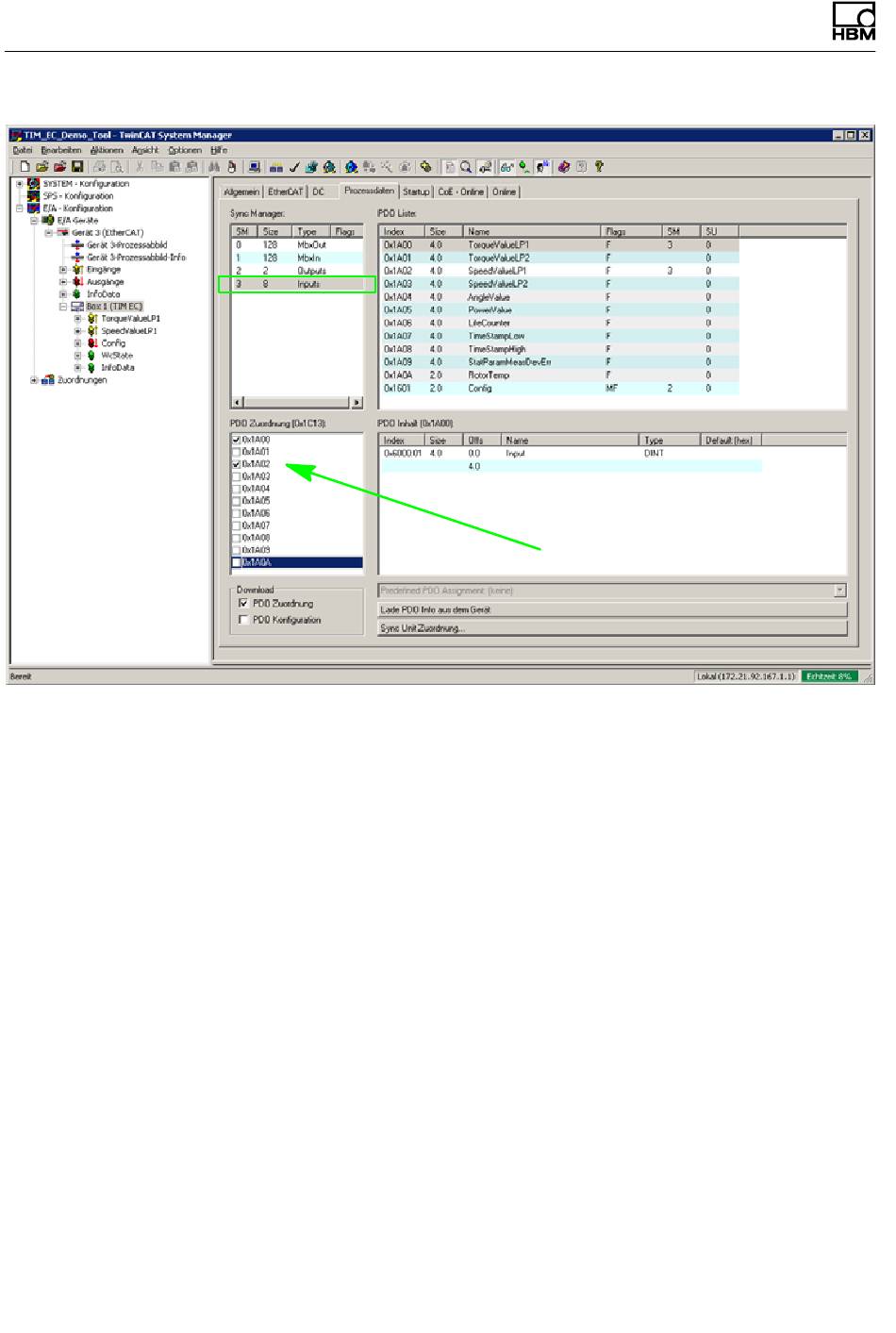Click the checkmark toolbar icon
This screenshot has width=896, height=1333.
click(295, 167)
